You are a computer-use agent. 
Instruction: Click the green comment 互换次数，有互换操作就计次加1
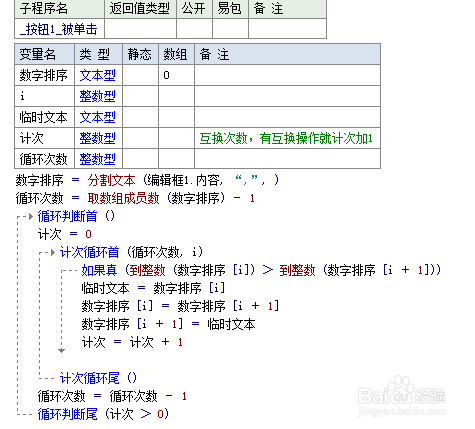tap(286, 138)
